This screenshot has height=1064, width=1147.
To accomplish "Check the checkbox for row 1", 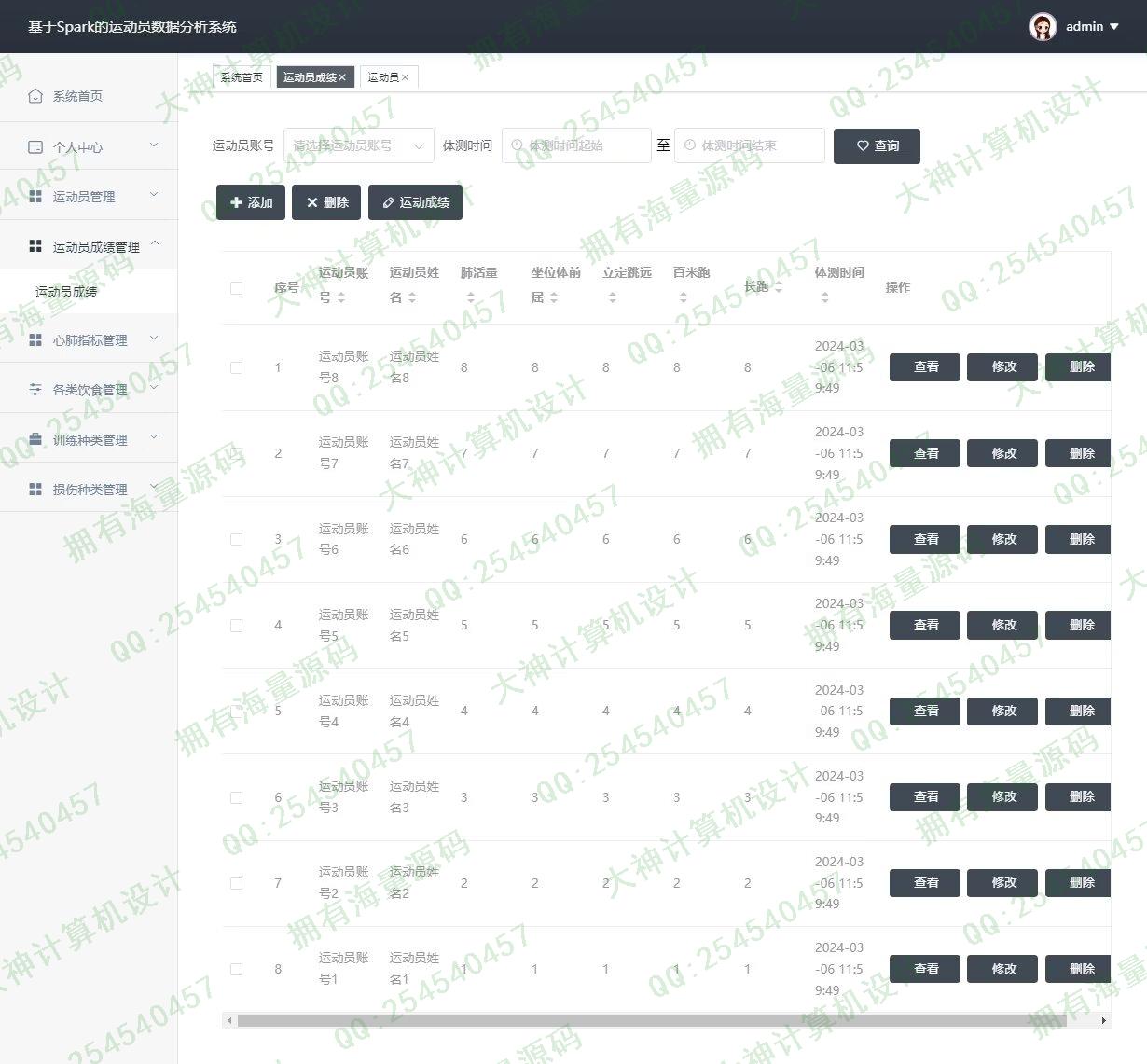I will pos(236,367).
